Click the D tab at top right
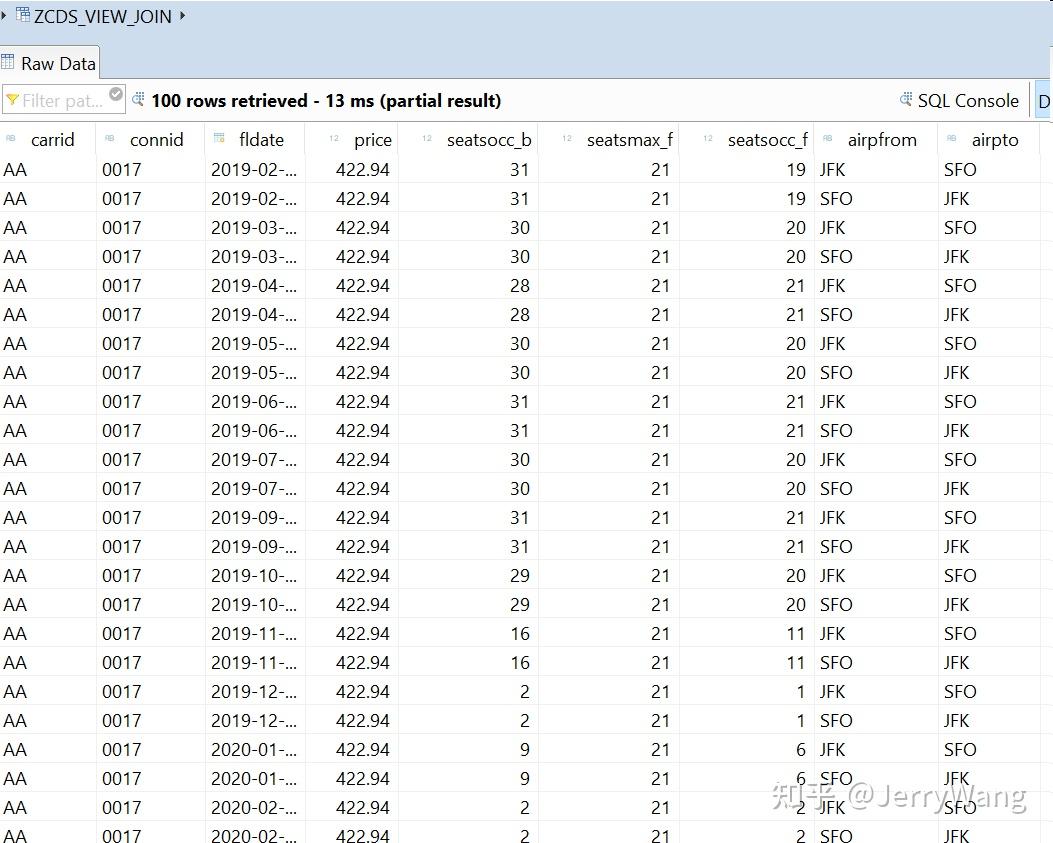 click(x=1044, y=100)
